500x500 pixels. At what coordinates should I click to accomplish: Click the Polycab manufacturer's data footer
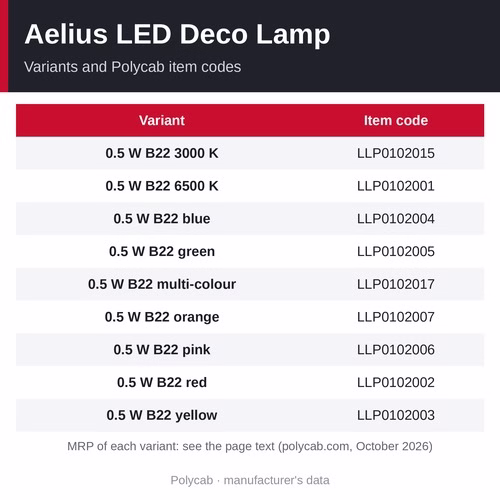point(250,480)
